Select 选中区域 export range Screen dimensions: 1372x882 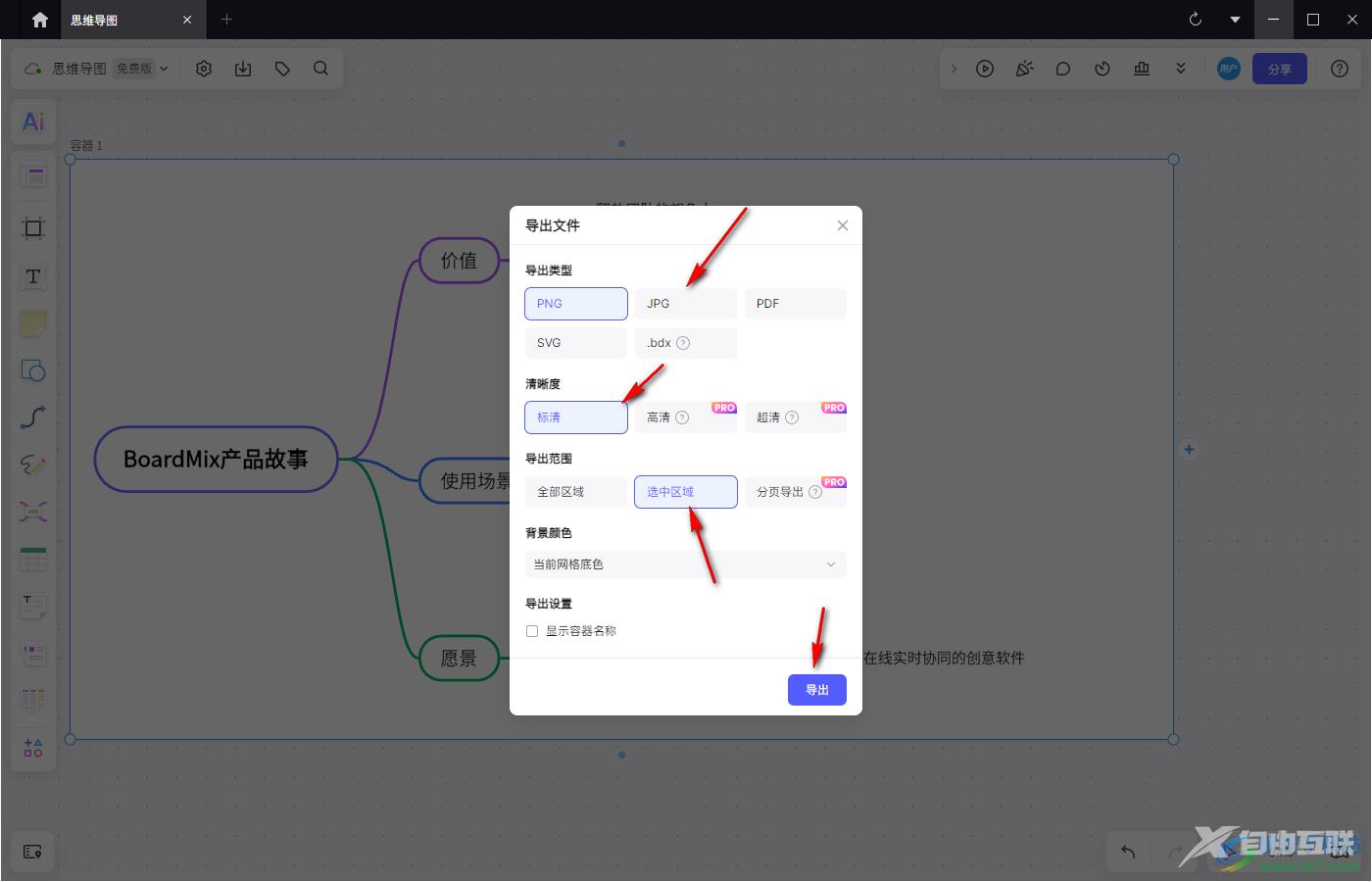(686, 492)
